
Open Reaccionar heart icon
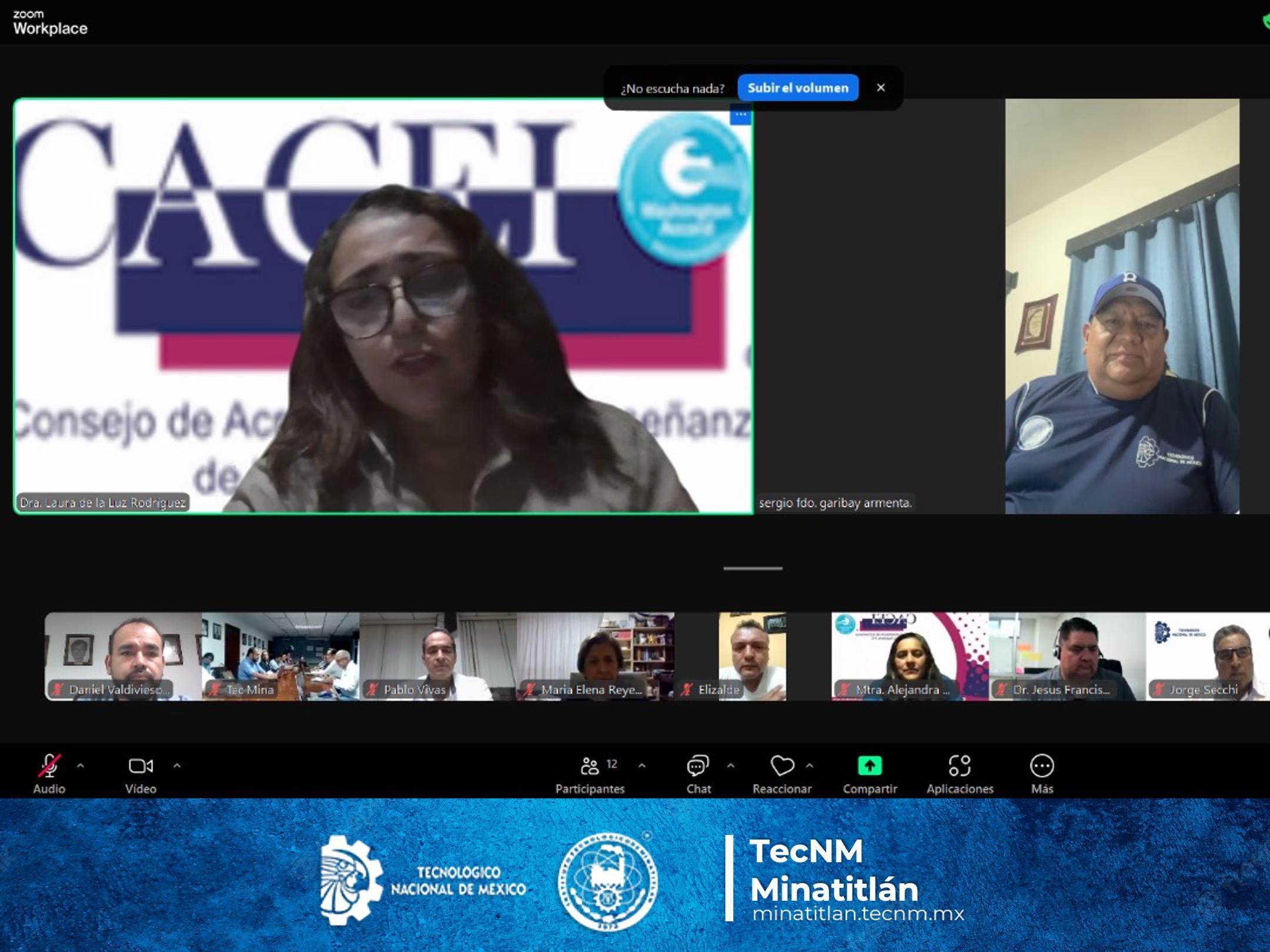click(782, 766)
